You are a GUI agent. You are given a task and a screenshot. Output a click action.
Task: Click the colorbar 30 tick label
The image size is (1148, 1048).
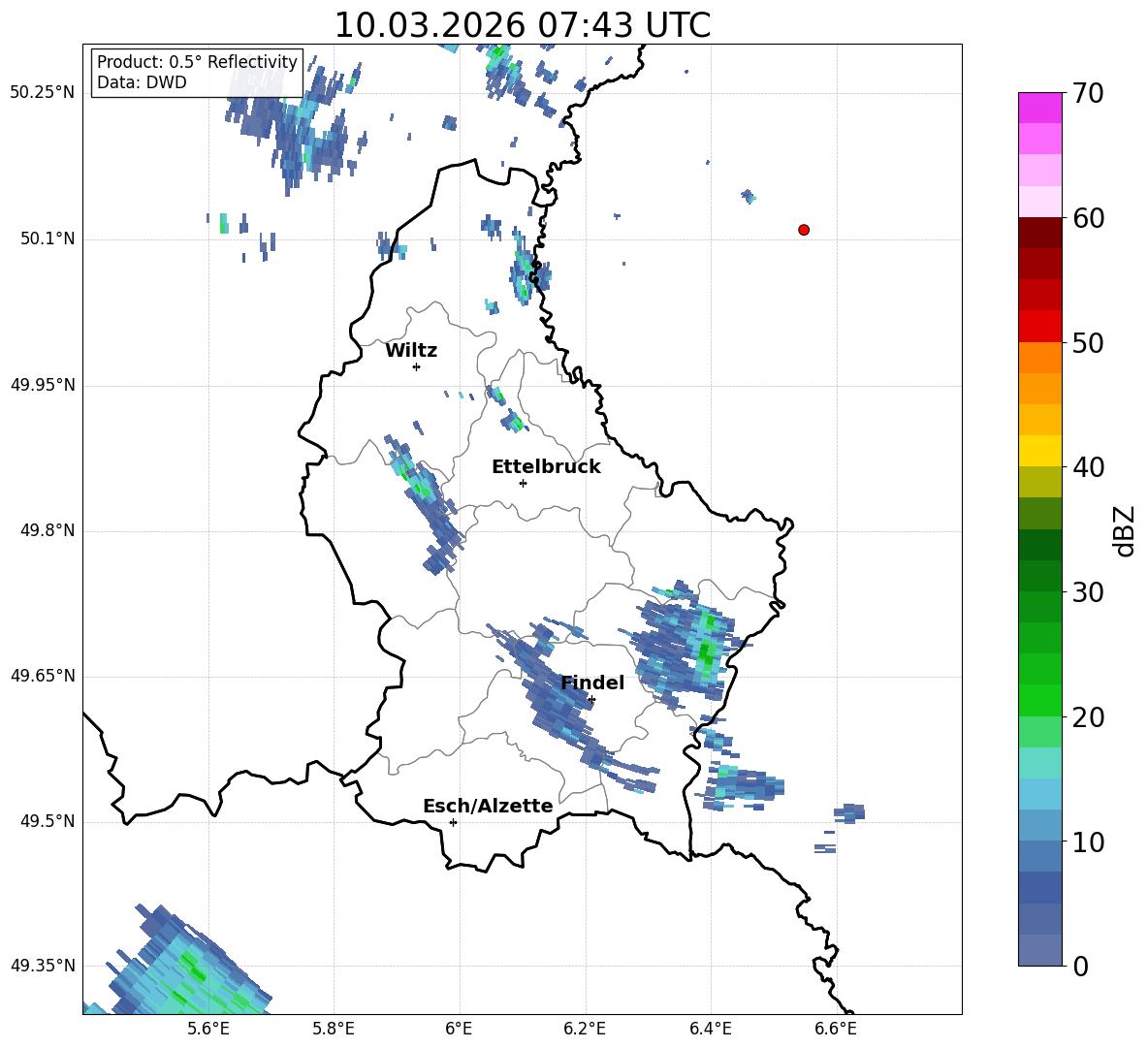tap(1088, 592)
